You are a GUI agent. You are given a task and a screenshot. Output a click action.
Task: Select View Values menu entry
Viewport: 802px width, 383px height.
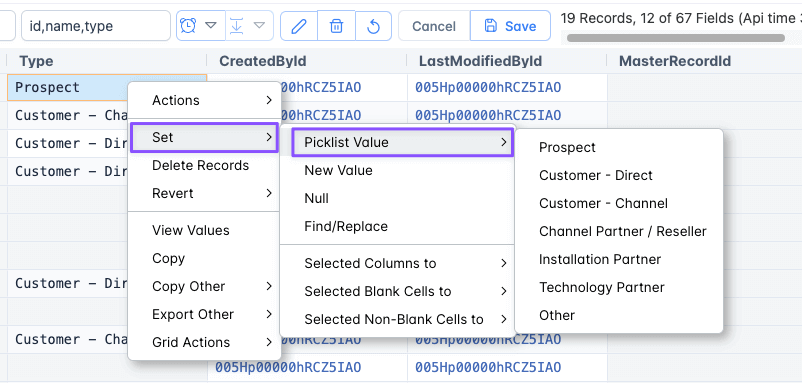pos(204,230)
